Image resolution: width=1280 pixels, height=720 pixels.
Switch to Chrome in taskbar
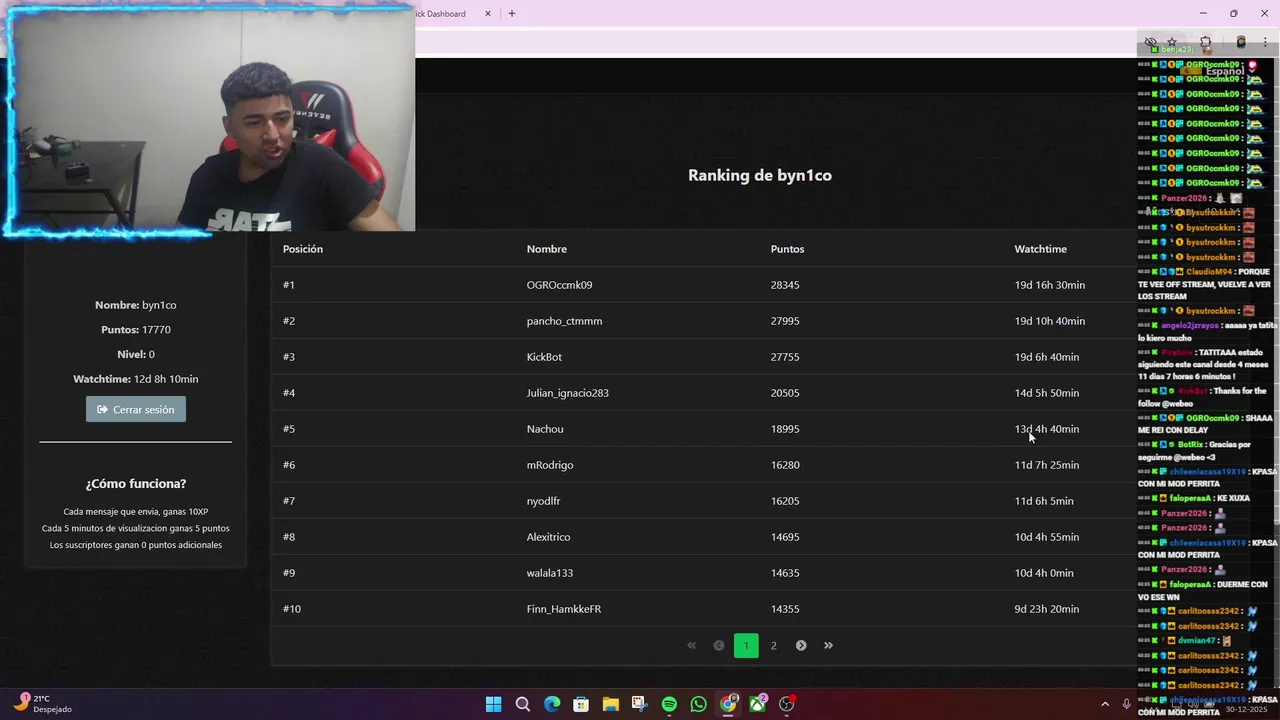(729, 704)
